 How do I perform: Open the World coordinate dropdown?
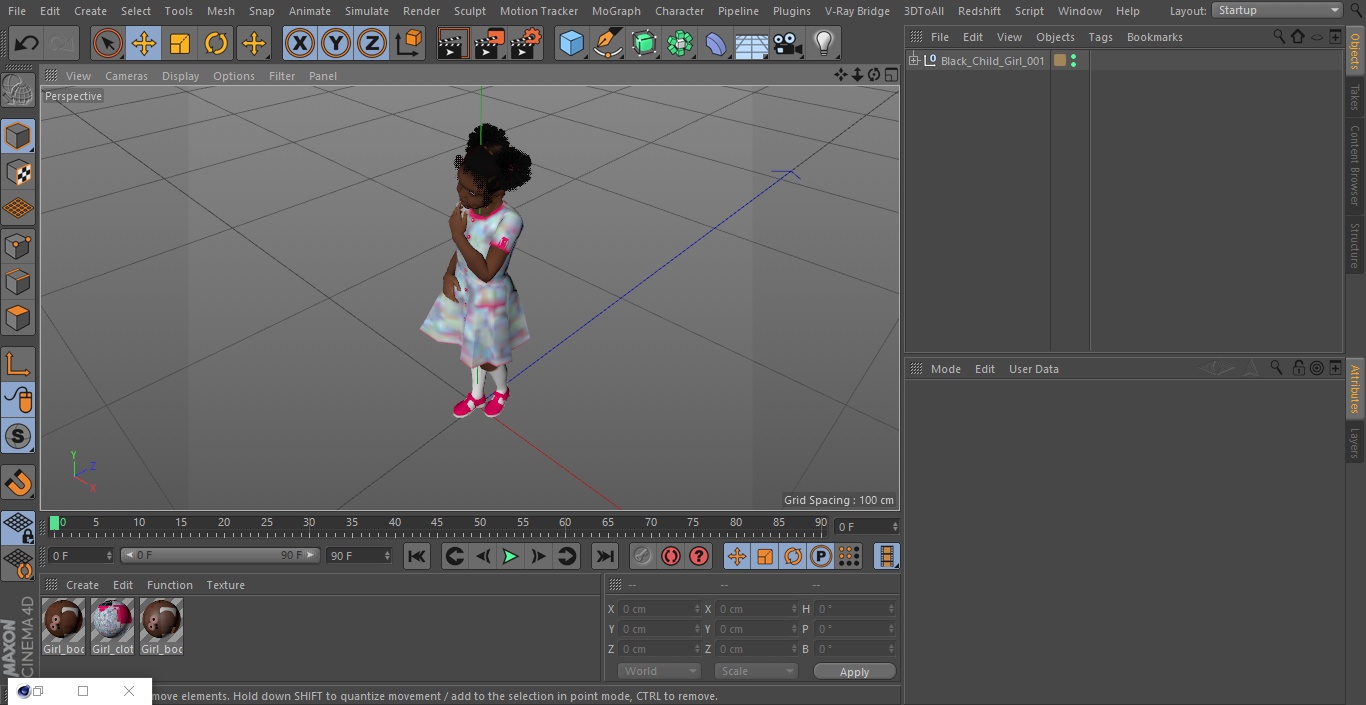659,671
